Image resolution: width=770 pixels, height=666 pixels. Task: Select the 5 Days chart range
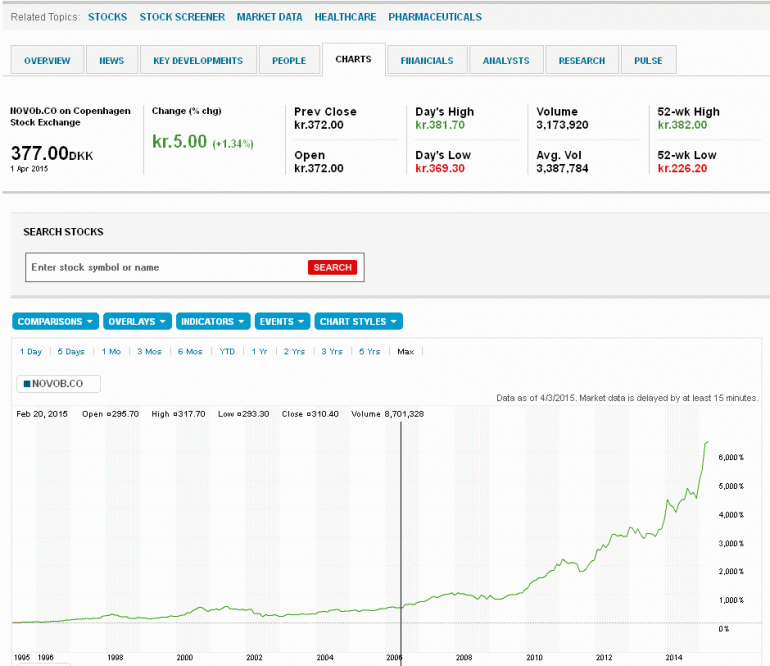(x=71, y=352)
